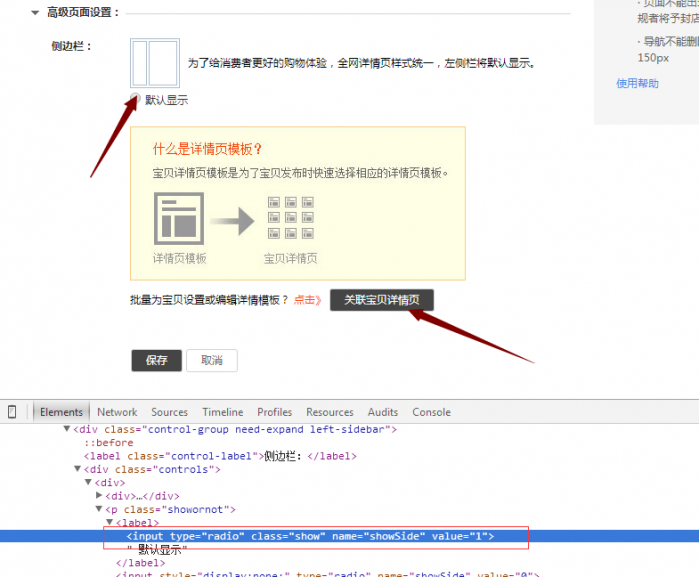Collapse the control-group left-sidebar div node
The height and width of the screenshot is (577, 699).
[68, 430]
